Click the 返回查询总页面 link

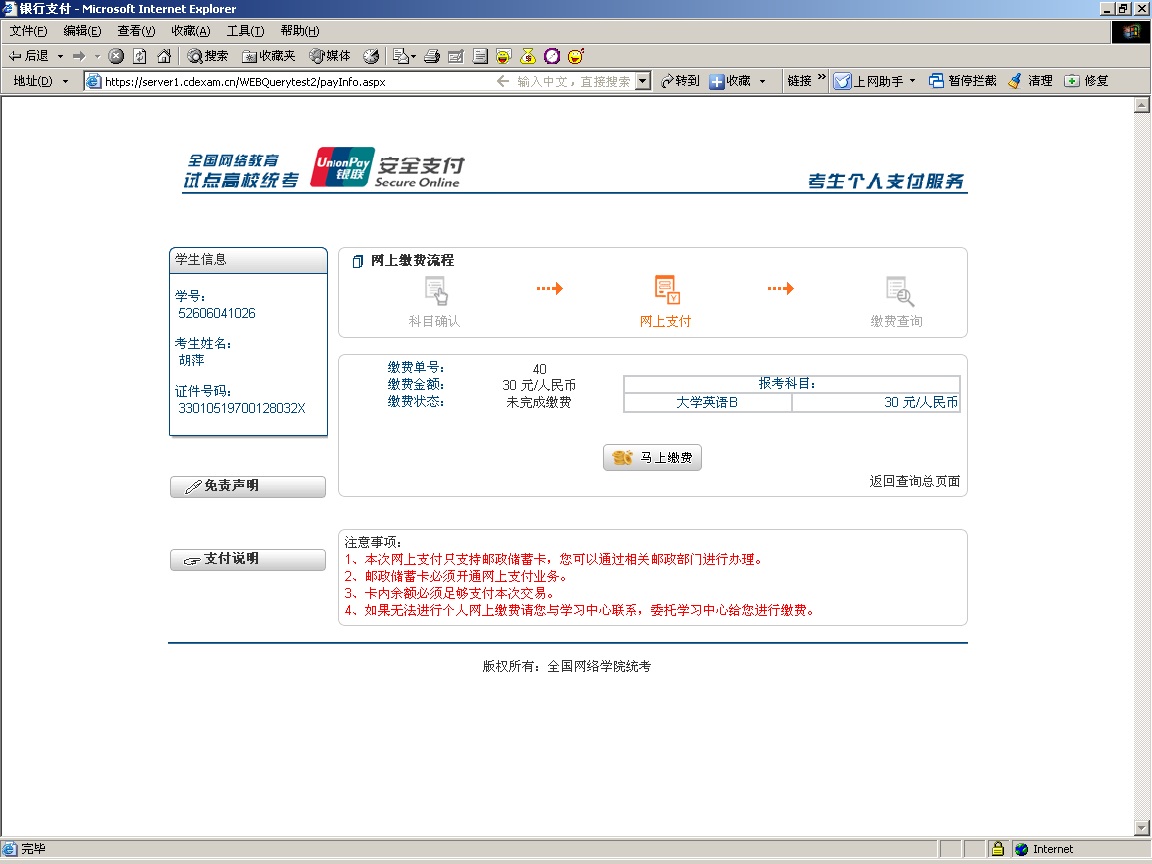[x=914, y=481]
